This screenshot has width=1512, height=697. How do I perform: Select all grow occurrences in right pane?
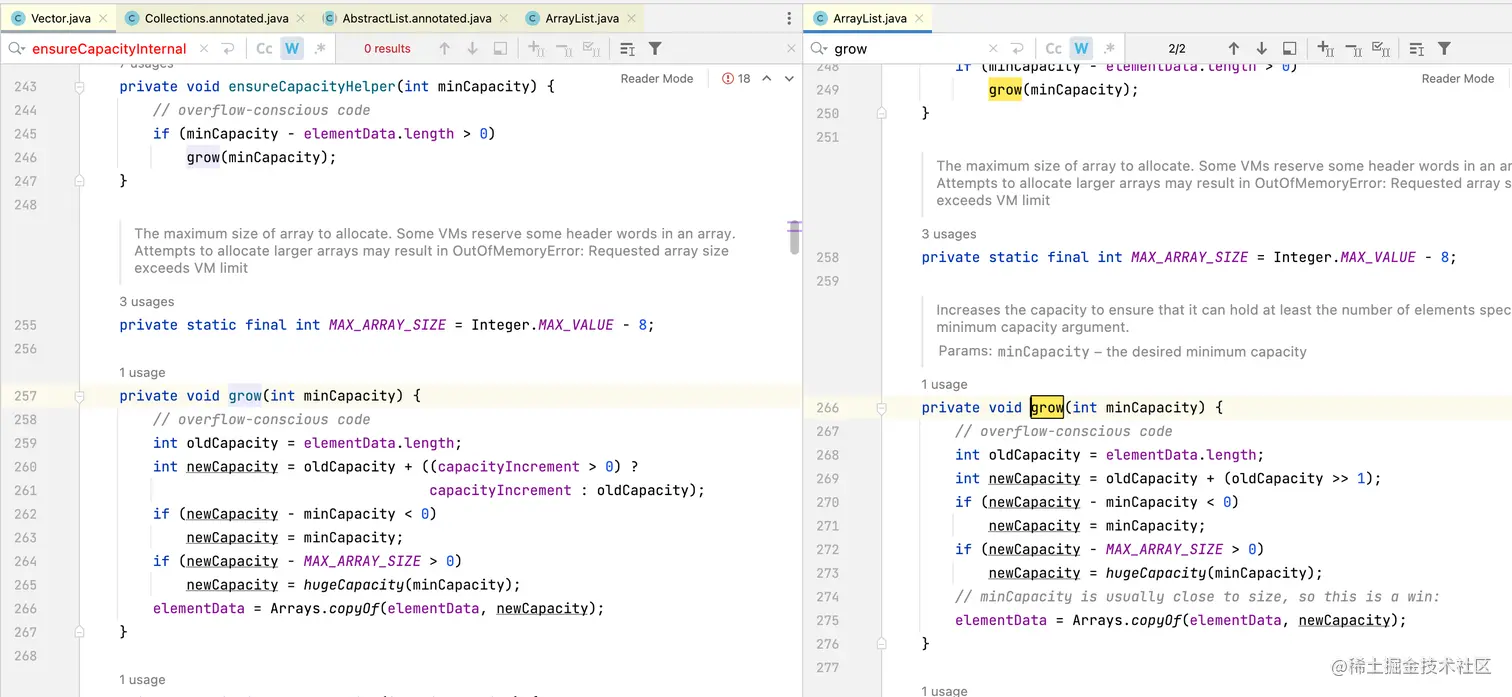(x=1381, y=48)
